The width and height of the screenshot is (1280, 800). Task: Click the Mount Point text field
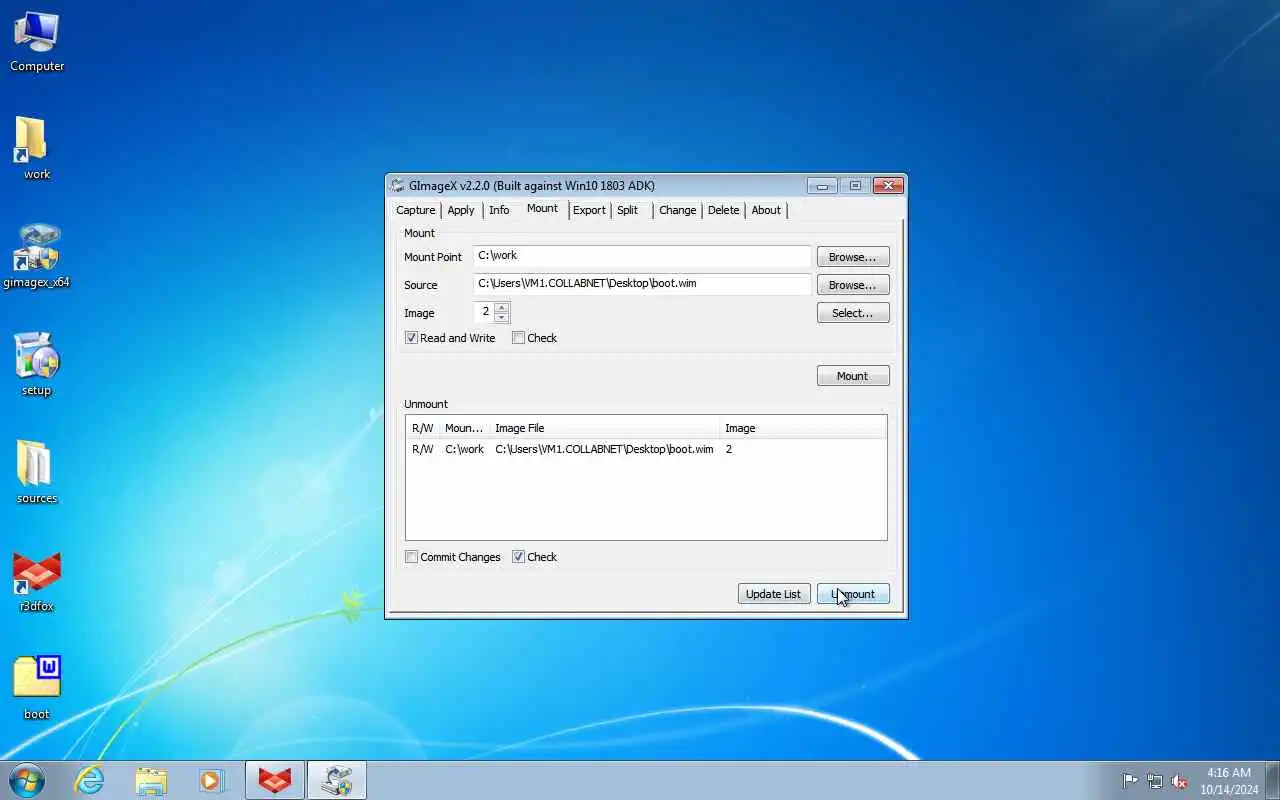pyautogui.click(x=642, y=256)
